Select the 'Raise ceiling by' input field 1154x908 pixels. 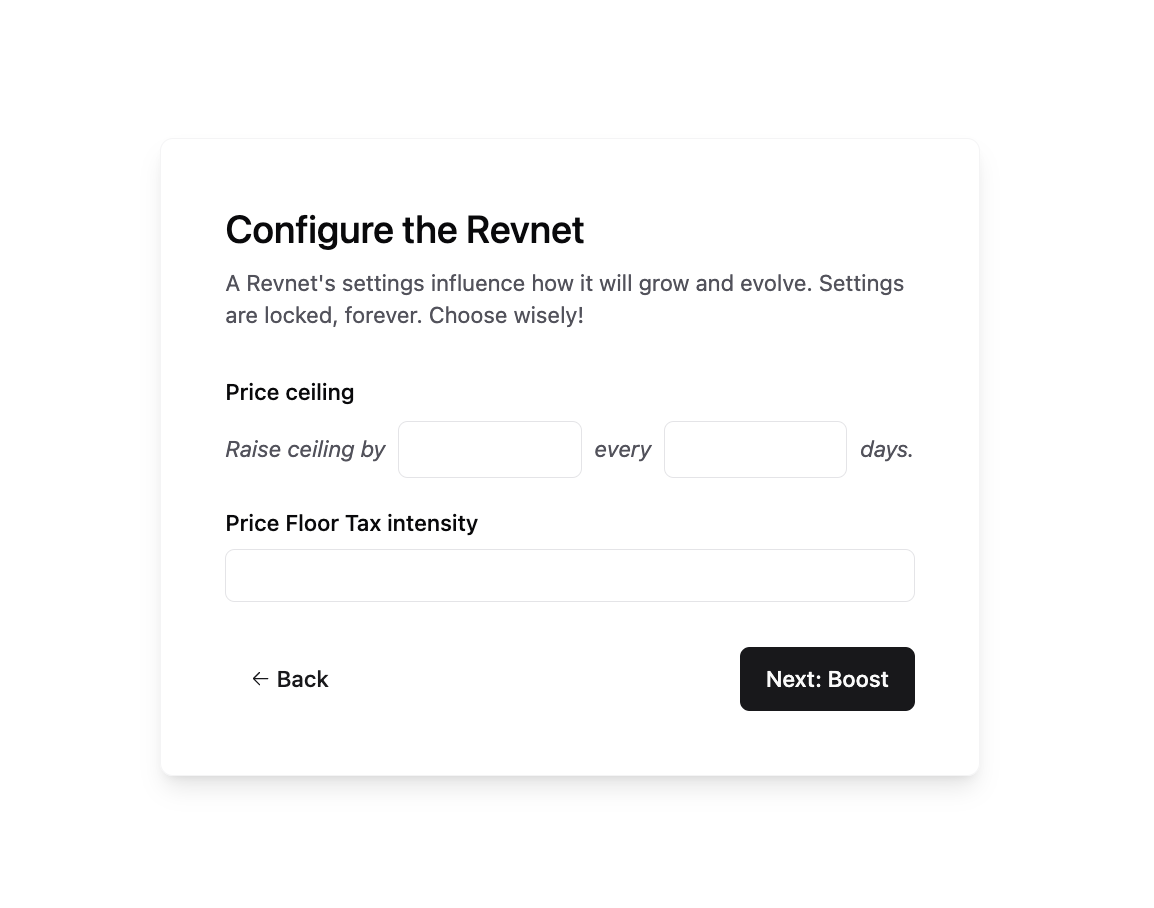pos(489,449)
